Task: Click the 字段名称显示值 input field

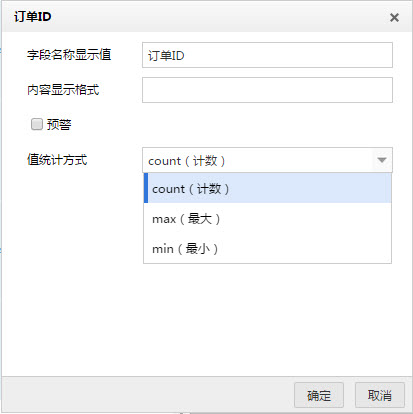Action: pos(267,55)
